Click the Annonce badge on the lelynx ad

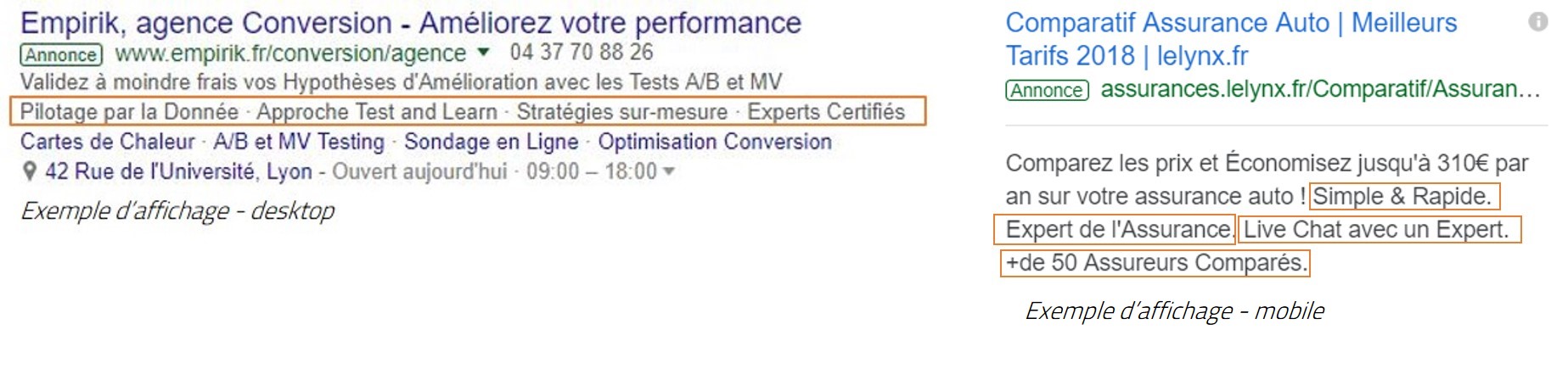pyautogui.click(x=1047, y=90)
